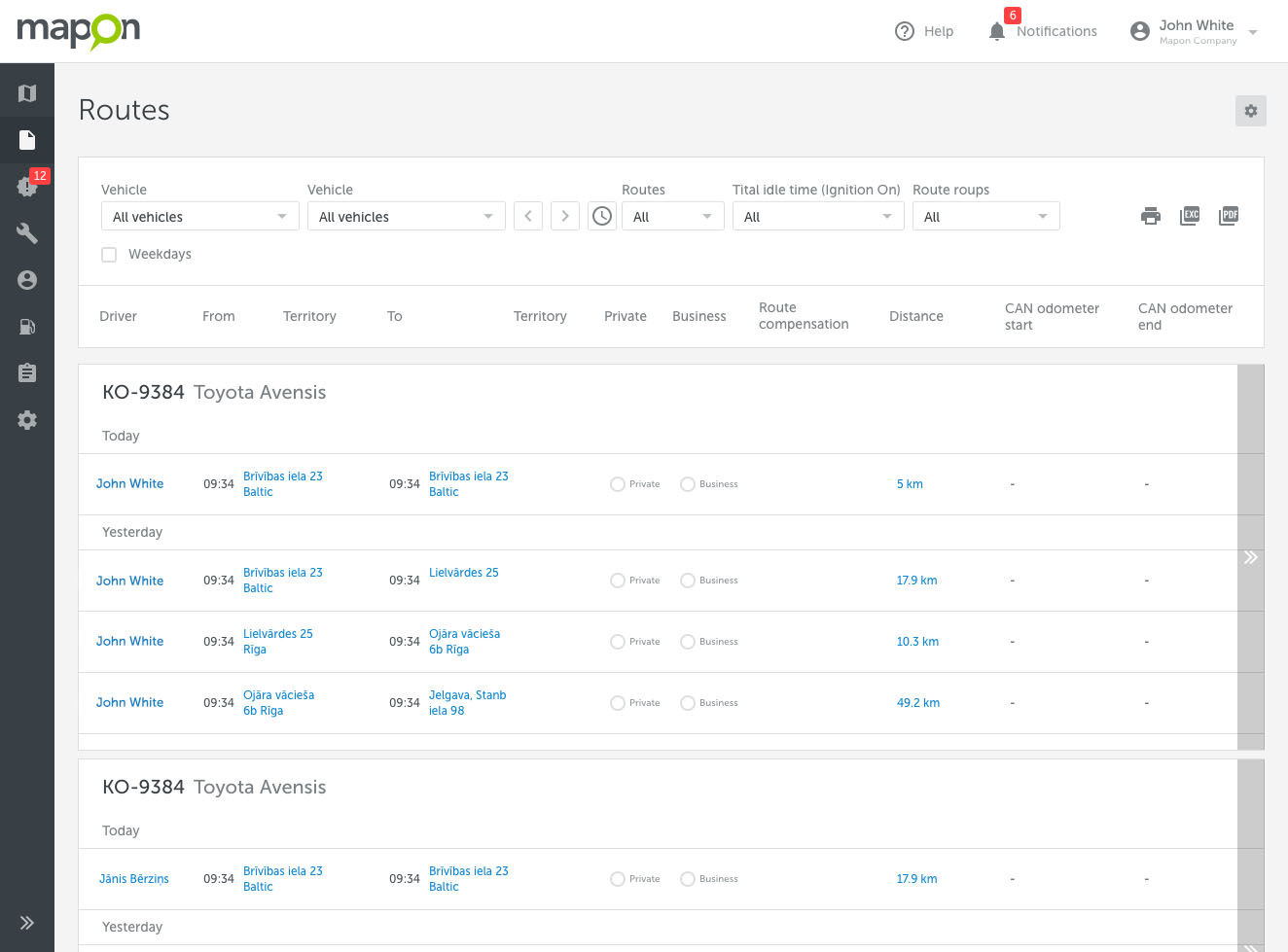
Task: Open the Notifications link text
Action: click(x=1056, y=31)
